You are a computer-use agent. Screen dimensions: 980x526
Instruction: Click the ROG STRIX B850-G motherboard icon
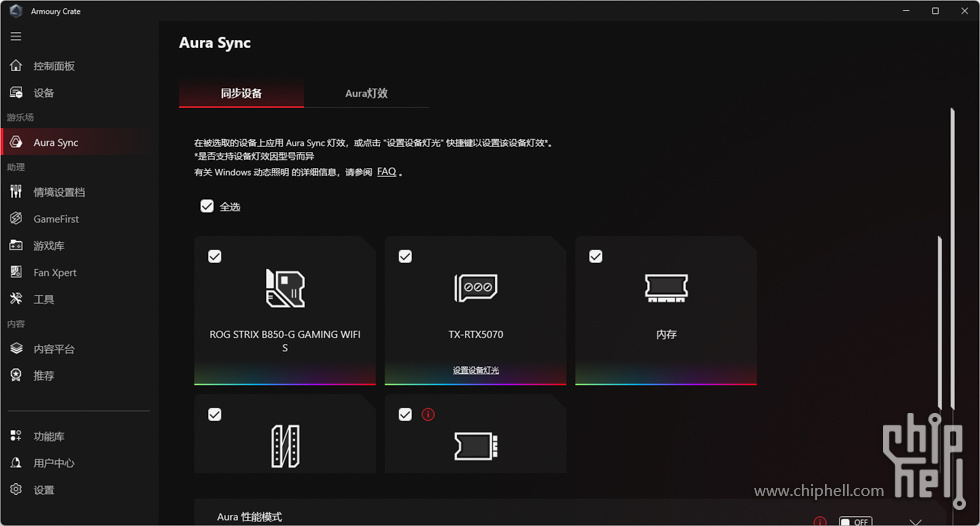285,288
